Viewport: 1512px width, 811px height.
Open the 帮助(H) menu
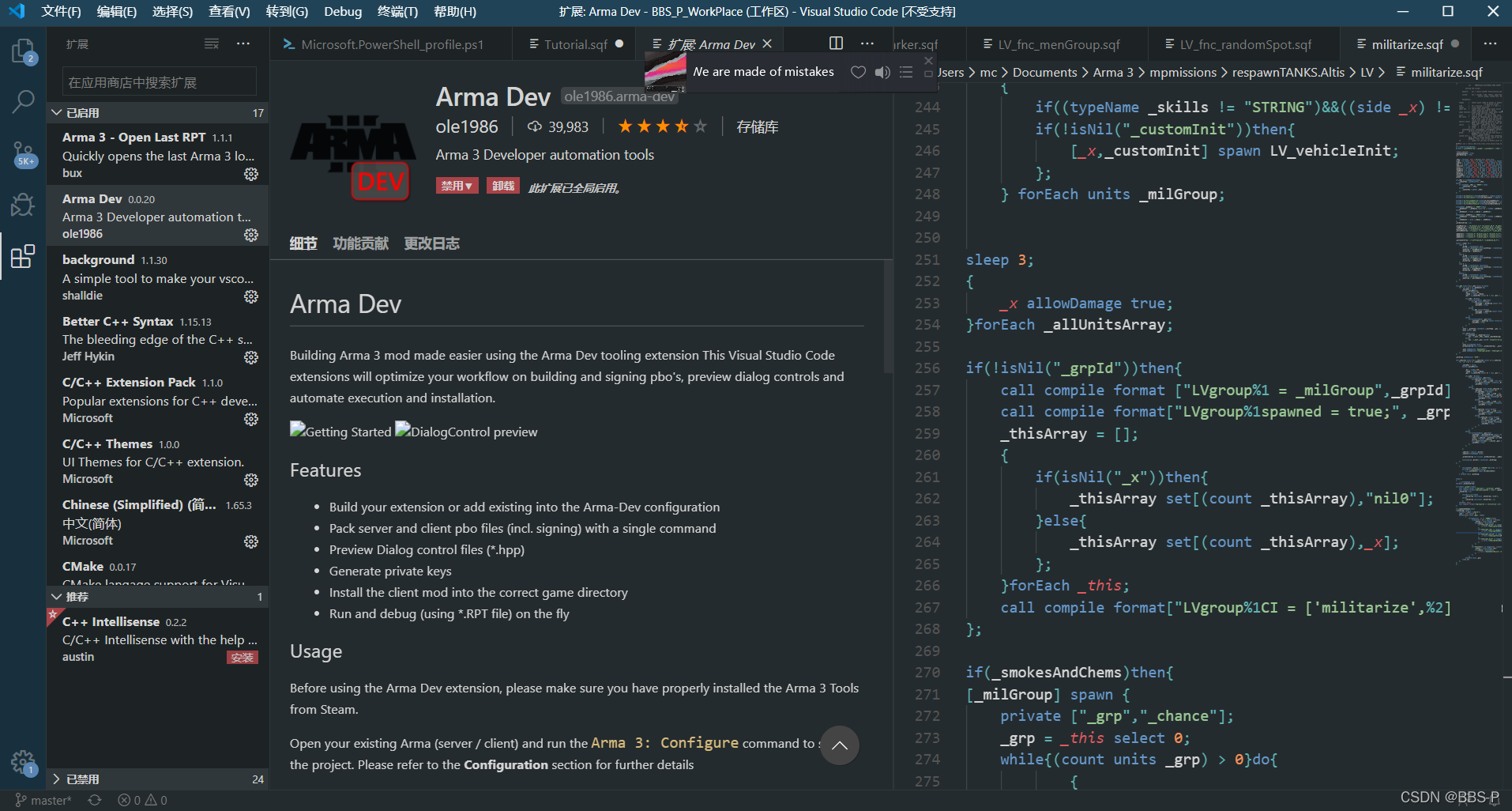455,11
